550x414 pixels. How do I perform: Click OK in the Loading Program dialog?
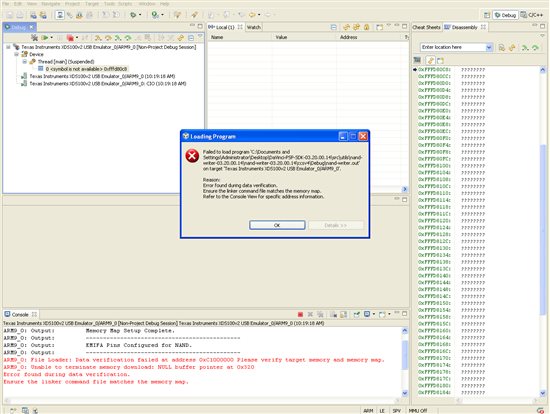(x=277, y=225)
